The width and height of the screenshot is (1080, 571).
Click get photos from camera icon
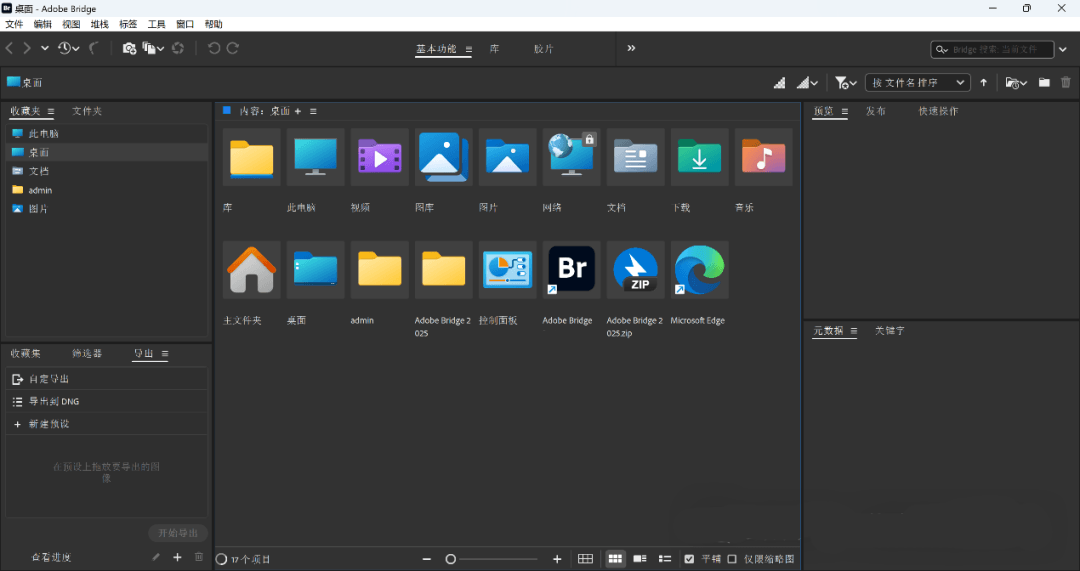129,48
